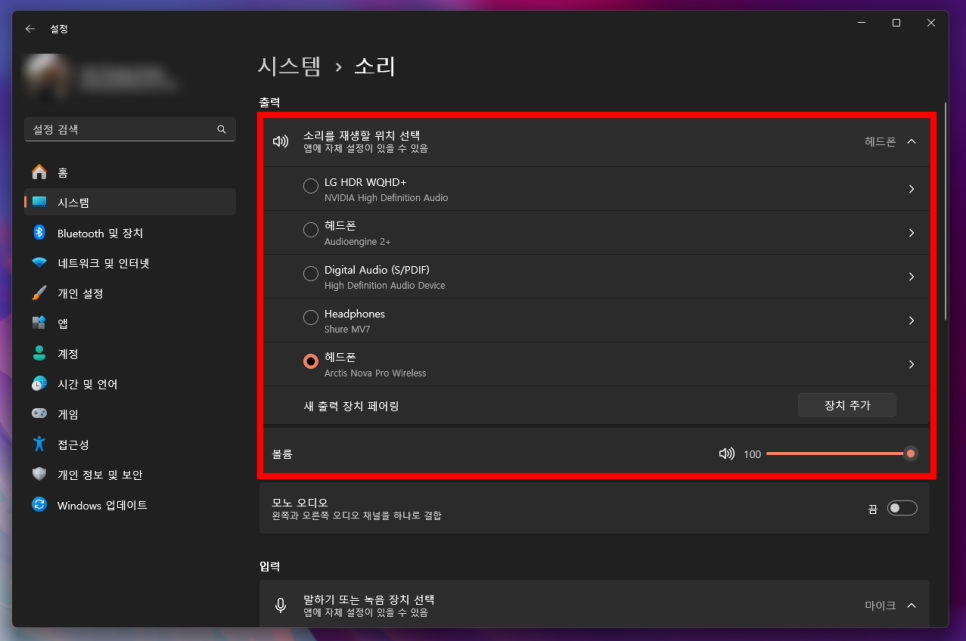Open Arctis Nova Pro Wireless properties chevron
This screenshot has width=966, height=641.
pos(912,364)
